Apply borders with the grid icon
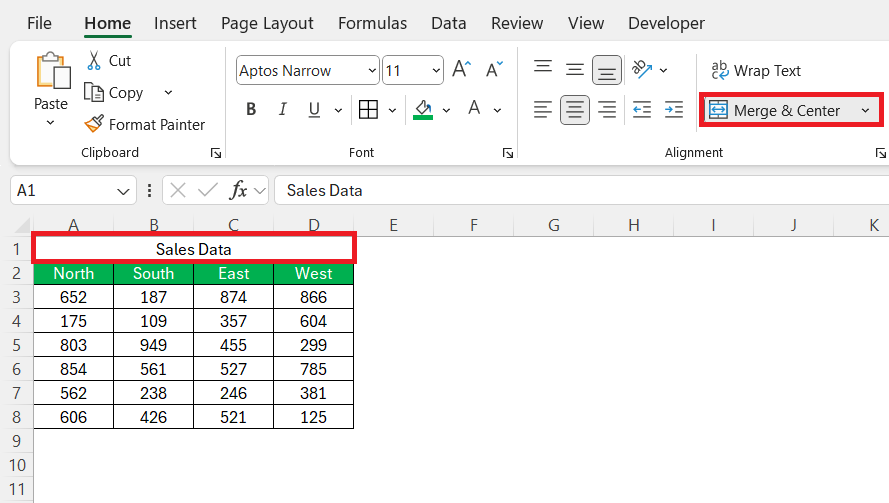The width and height of the screenshot is (889, 503). pos(369,109)
